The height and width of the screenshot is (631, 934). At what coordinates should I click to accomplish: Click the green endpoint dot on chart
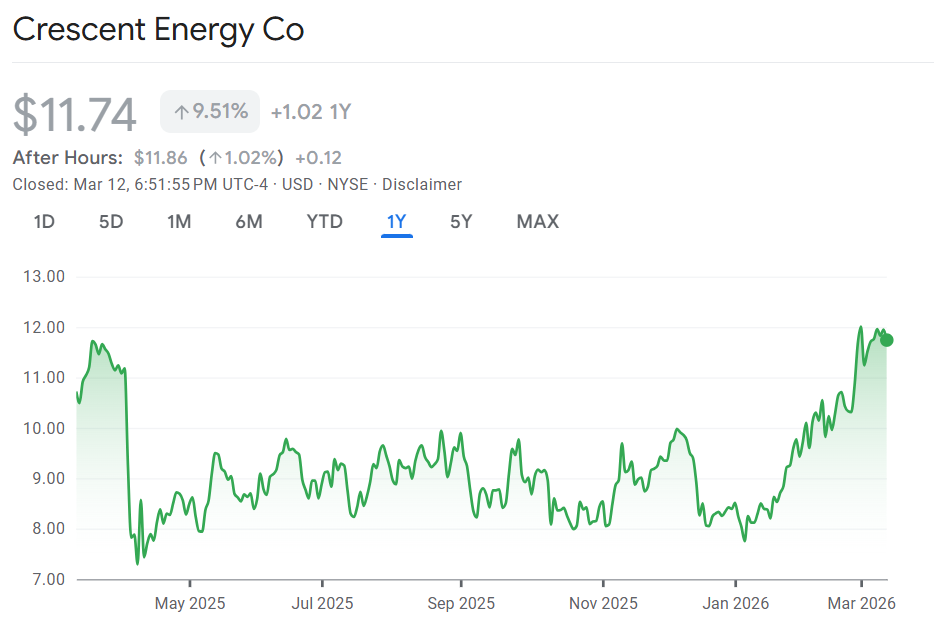[x=886, y=340]
